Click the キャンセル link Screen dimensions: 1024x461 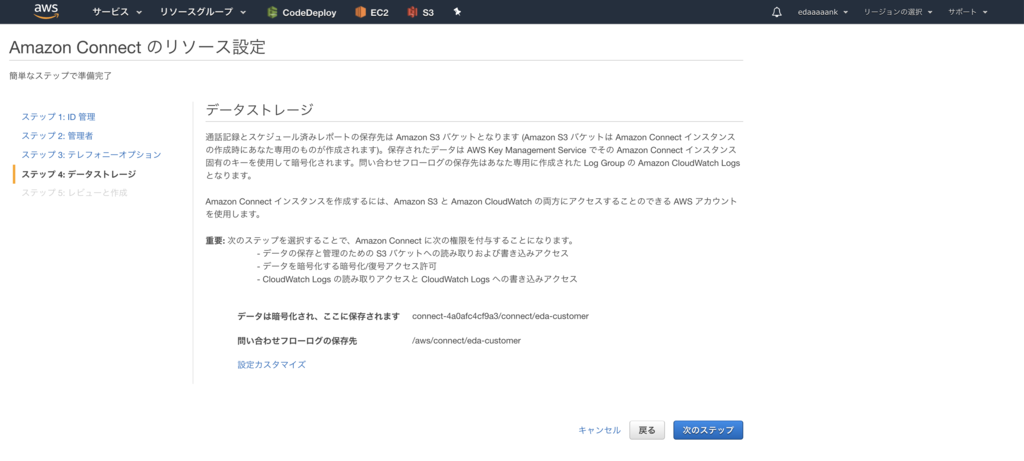(x=600, y=430)
